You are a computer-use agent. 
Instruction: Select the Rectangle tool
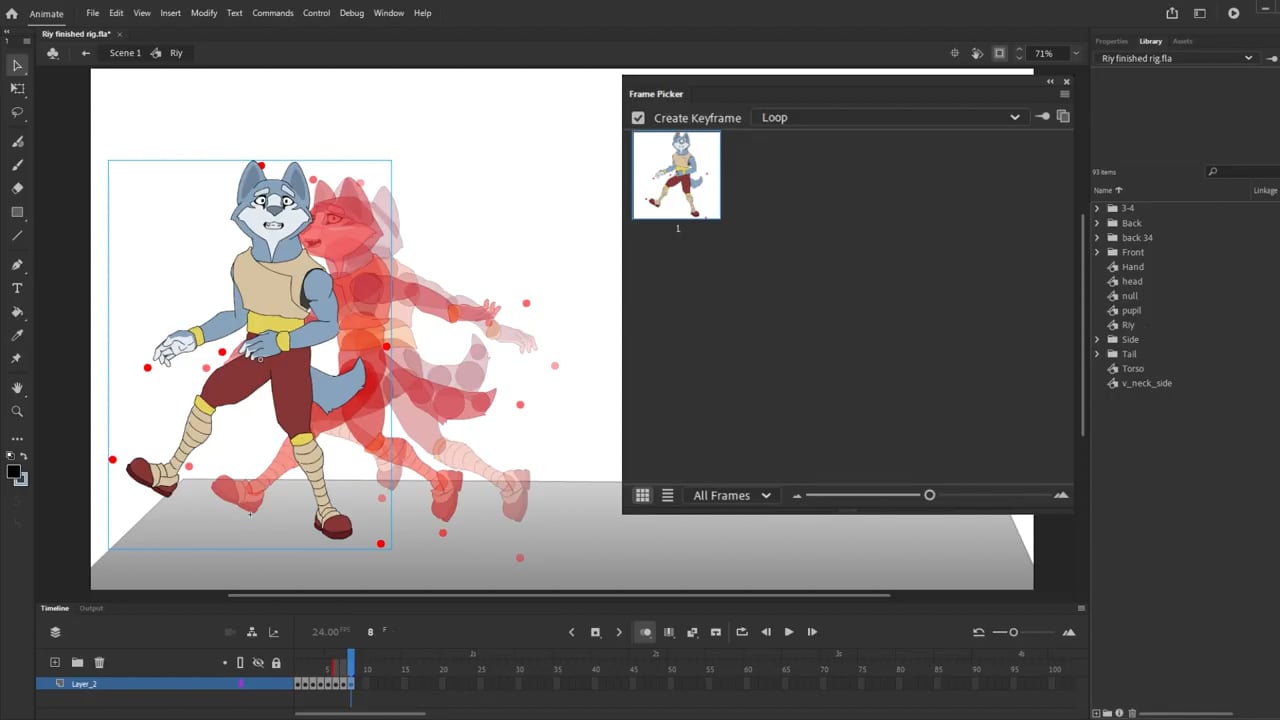click(x=17, y=212)
